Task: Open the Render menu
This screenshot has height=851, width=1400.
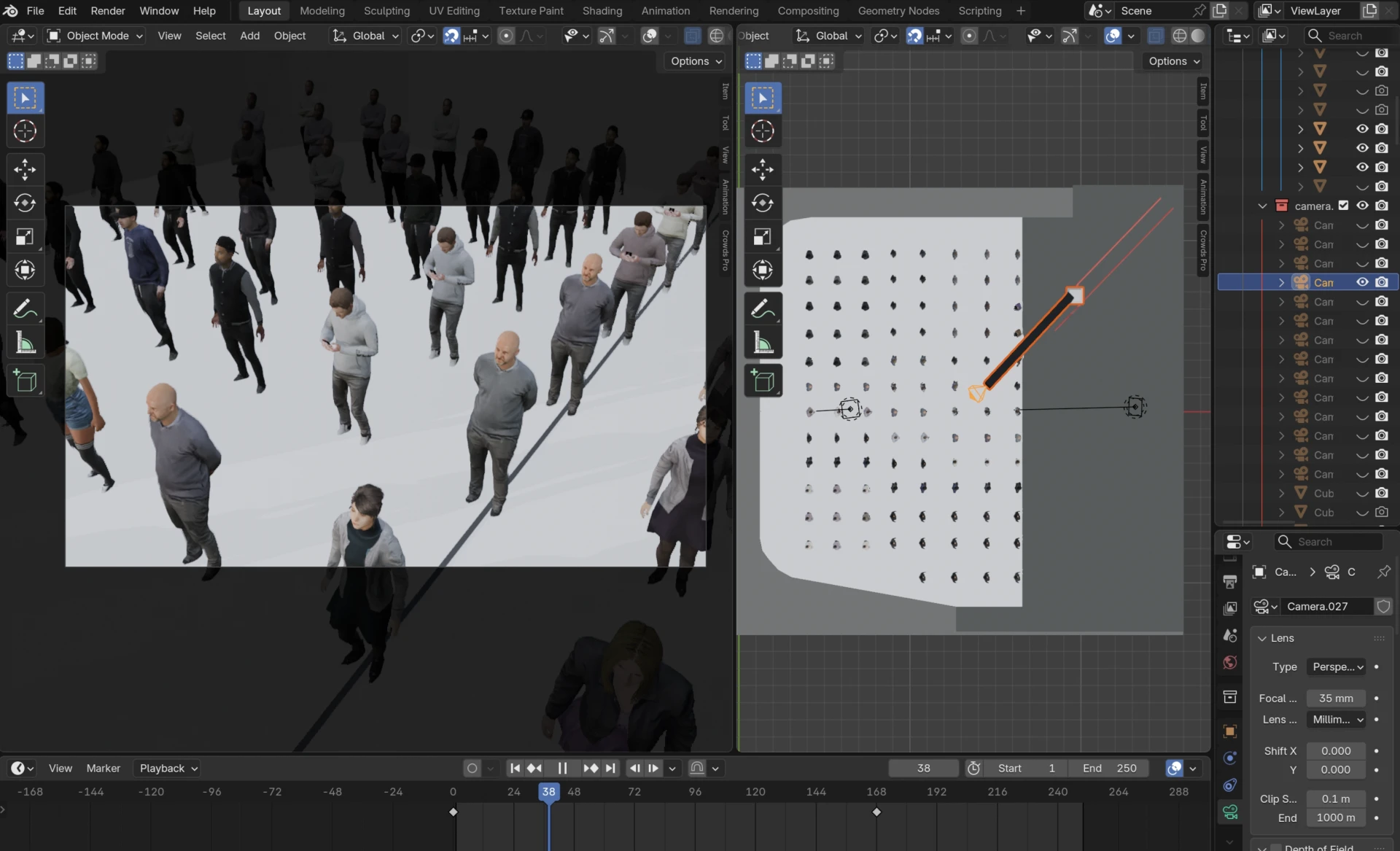Action: [108, 11]
